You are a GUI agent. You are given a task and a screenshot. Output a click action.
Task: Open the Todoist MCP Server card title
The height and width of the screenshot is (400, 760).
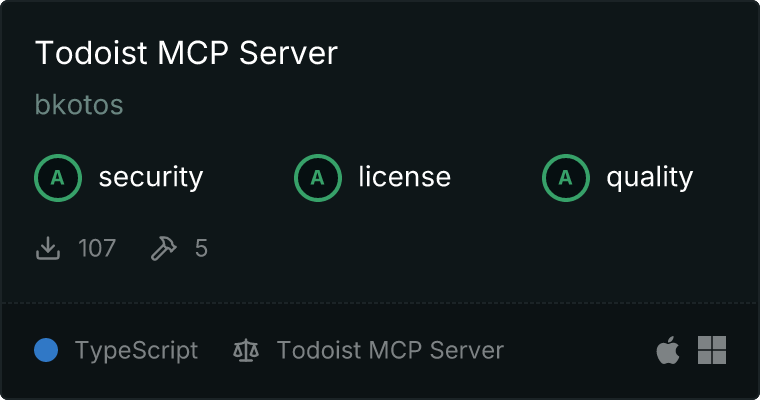click(x=186, y=52)
